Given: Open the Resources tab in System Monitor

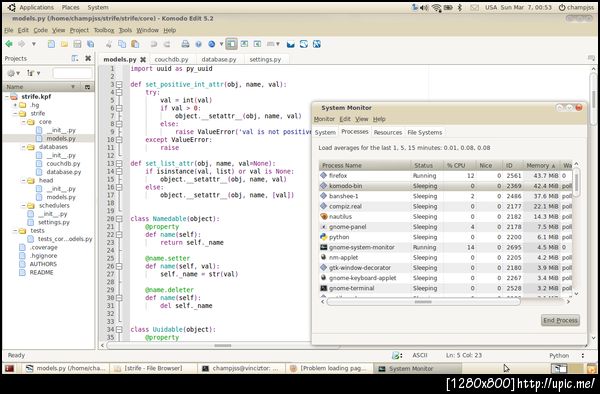Looking at the screenshot, I should [x=388, y=132].
